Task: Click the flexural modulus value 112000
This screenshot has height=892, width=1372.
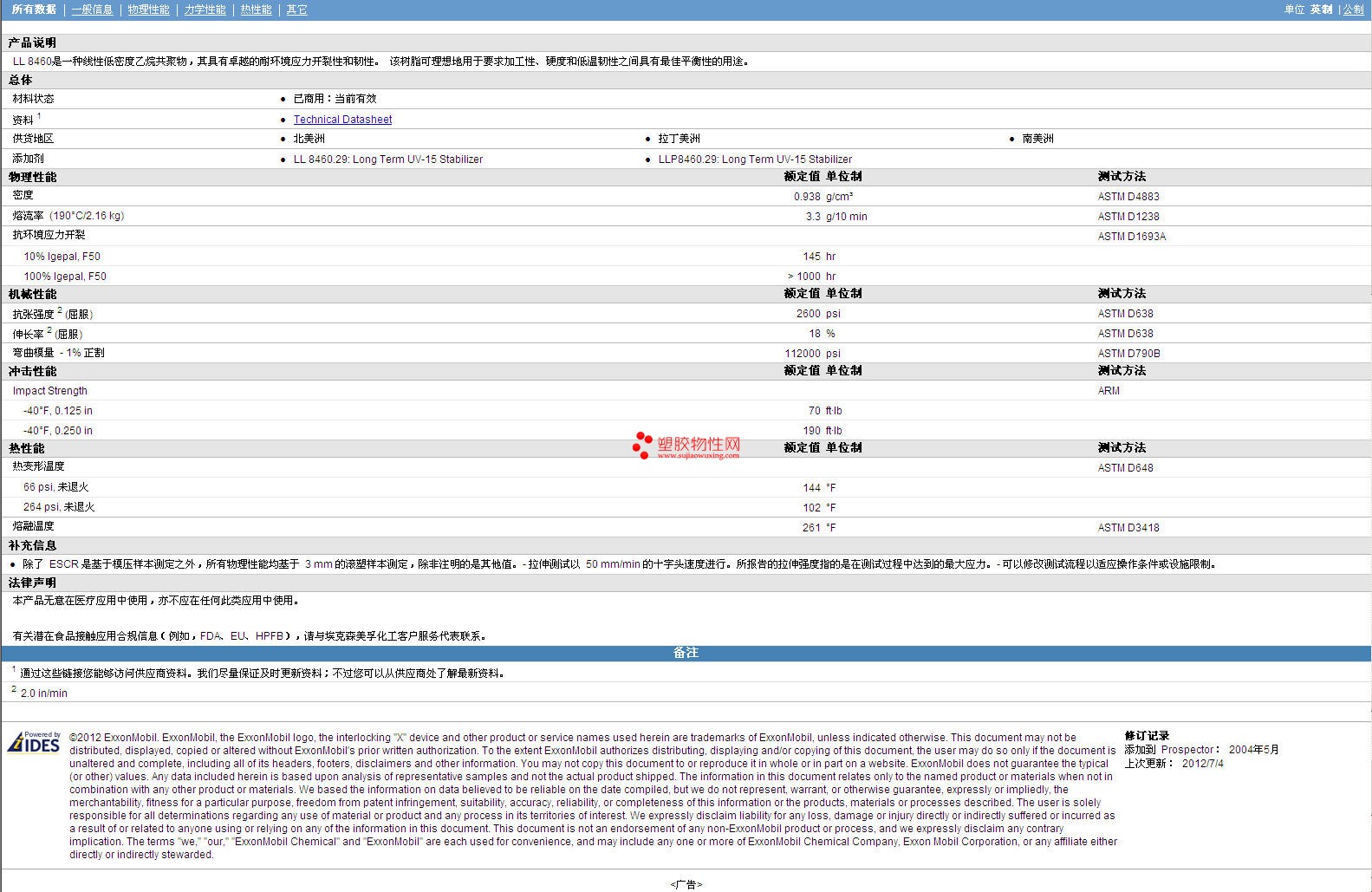Action: coord(803,354)
